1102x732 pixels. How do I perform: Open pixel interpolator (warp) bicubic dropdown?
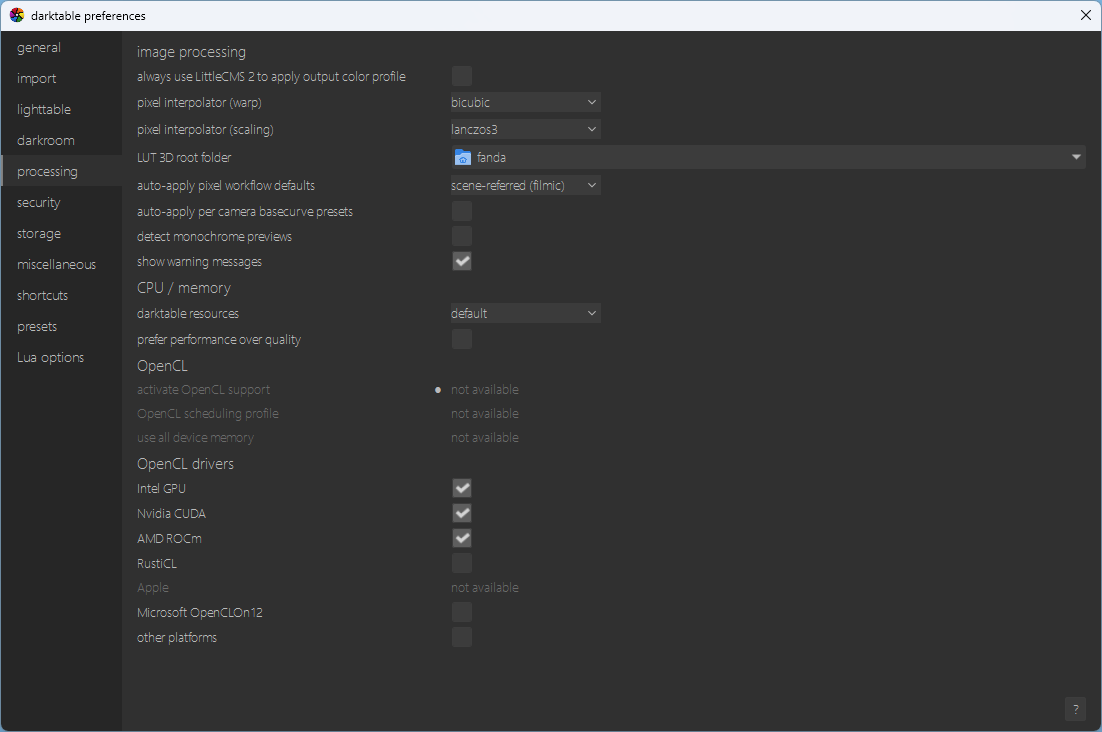pos(525,102)
